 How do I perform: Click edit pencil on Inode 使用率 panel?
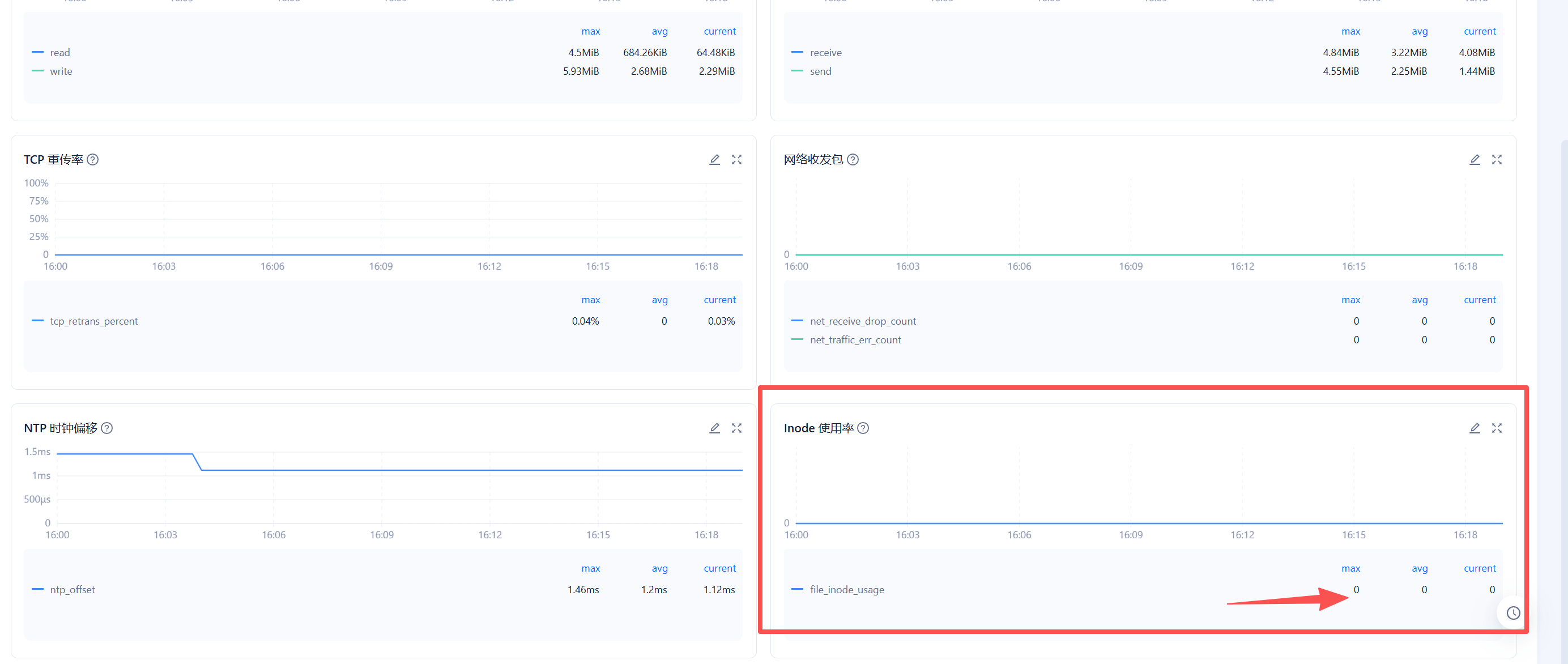point(1475,428)
